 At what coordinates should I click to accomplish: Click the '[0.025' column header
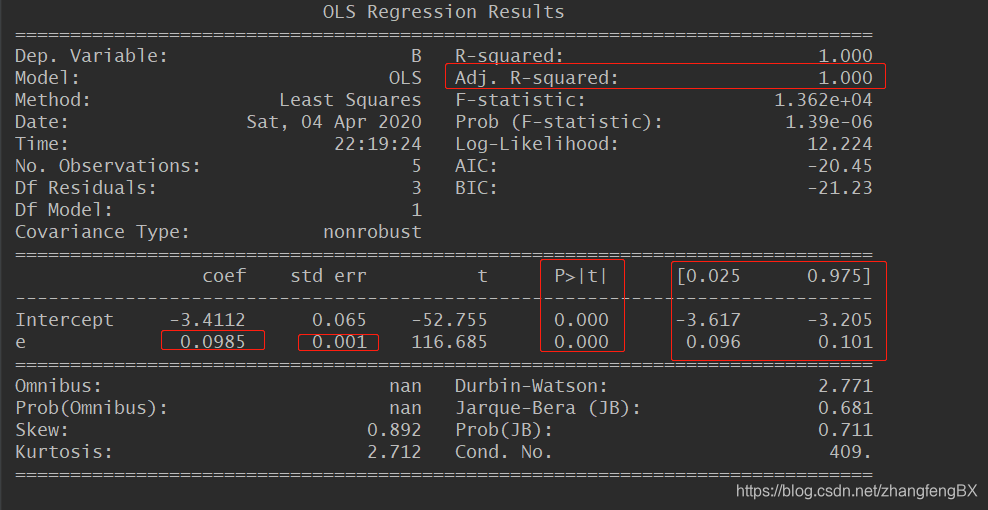[708, 276]
